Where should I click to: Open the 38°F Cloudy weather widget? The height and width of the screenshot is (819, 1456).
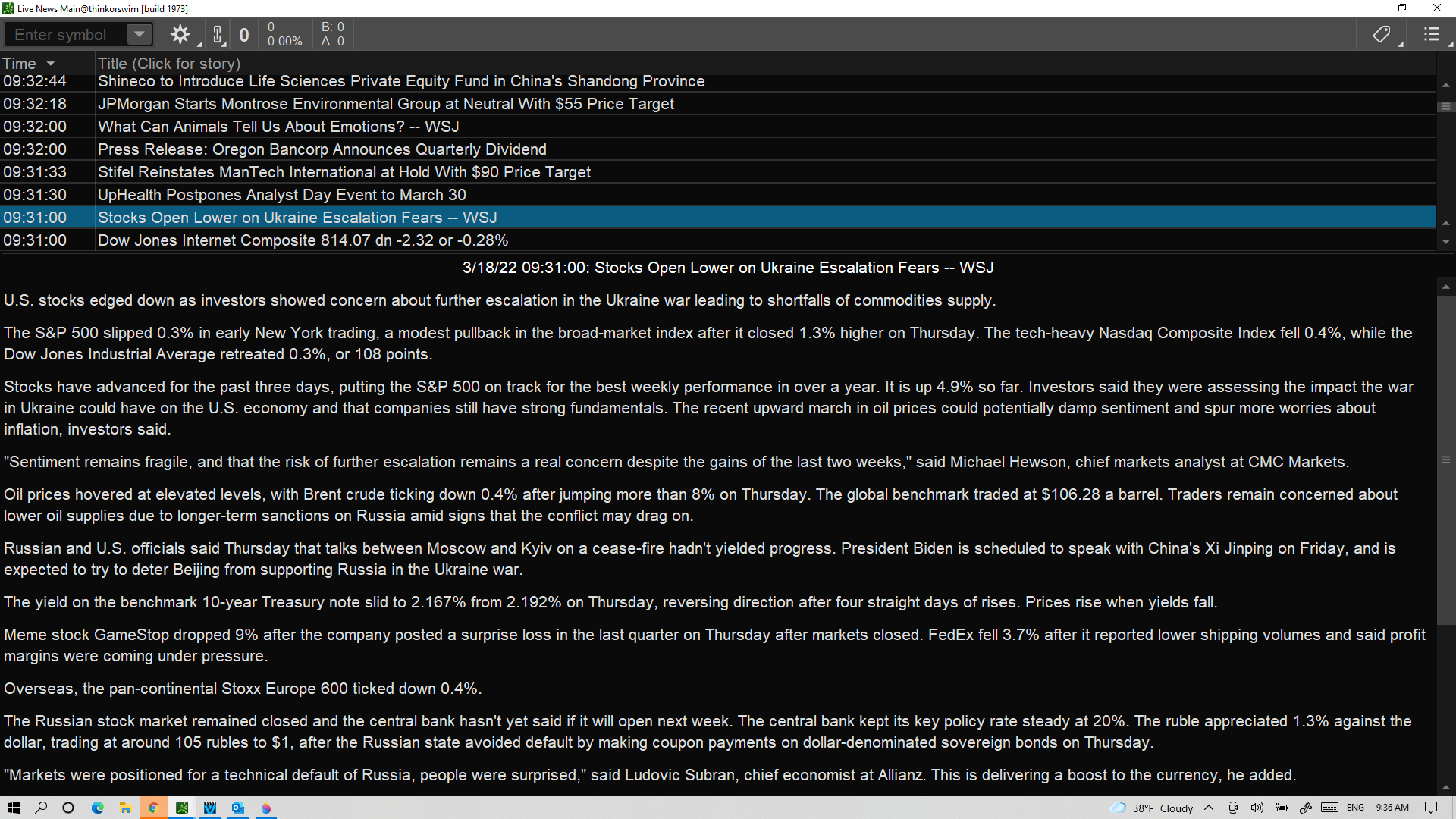1151,808
